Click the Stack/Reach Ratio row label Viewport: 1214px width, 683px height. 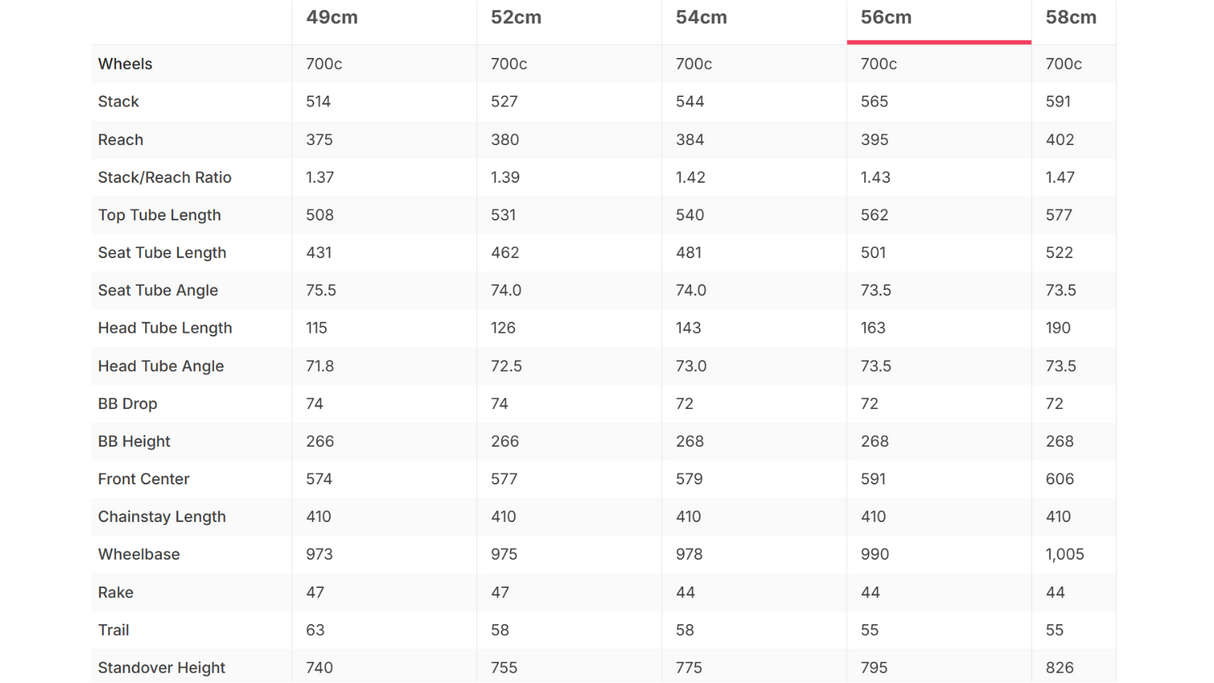(x=164, y=178)
